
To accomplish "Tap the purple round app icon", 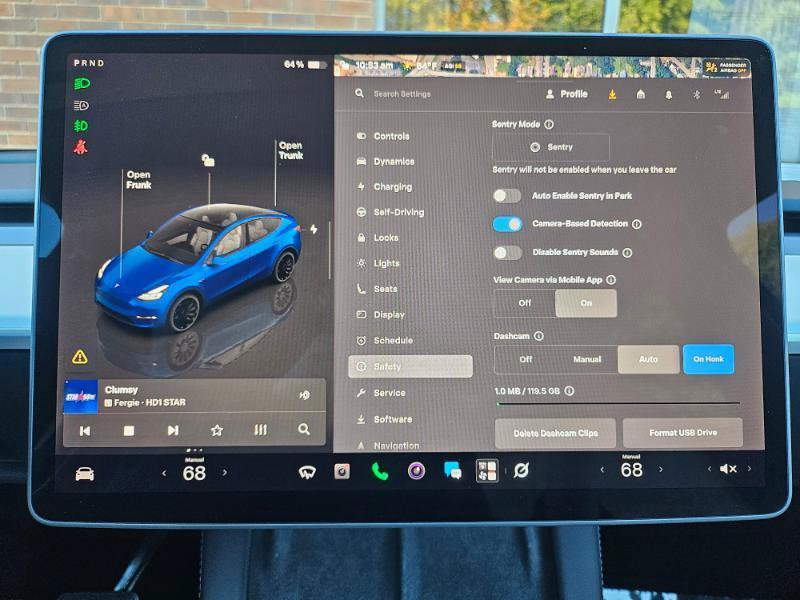I will [x=416, y=471].
